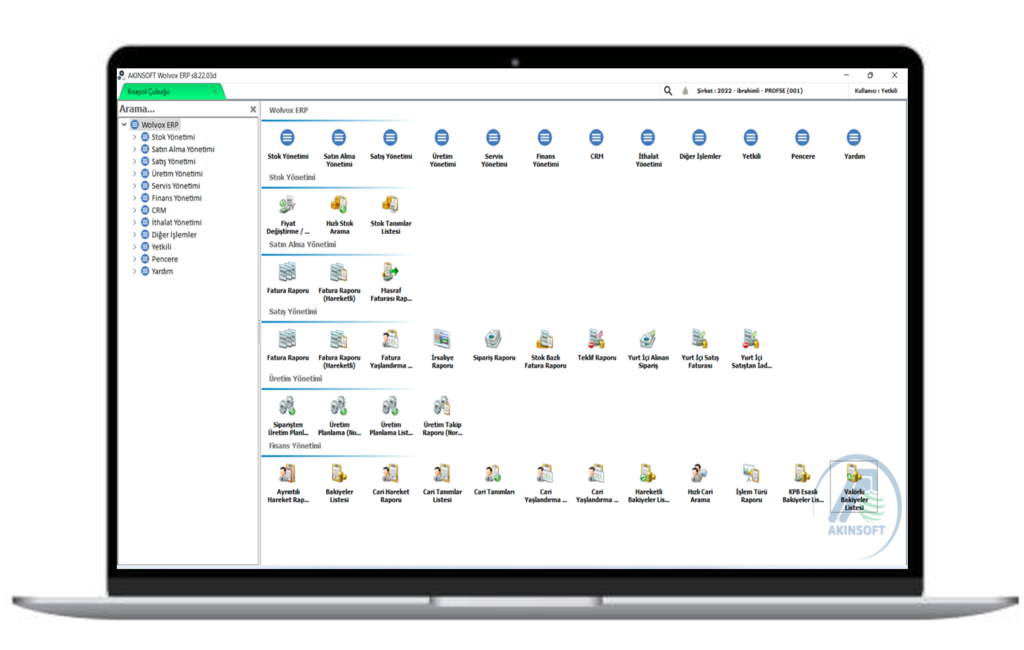The image size is (1024, 650).
Task: Select Diğer İşlemler in the tree
Action: click(173, 235)
